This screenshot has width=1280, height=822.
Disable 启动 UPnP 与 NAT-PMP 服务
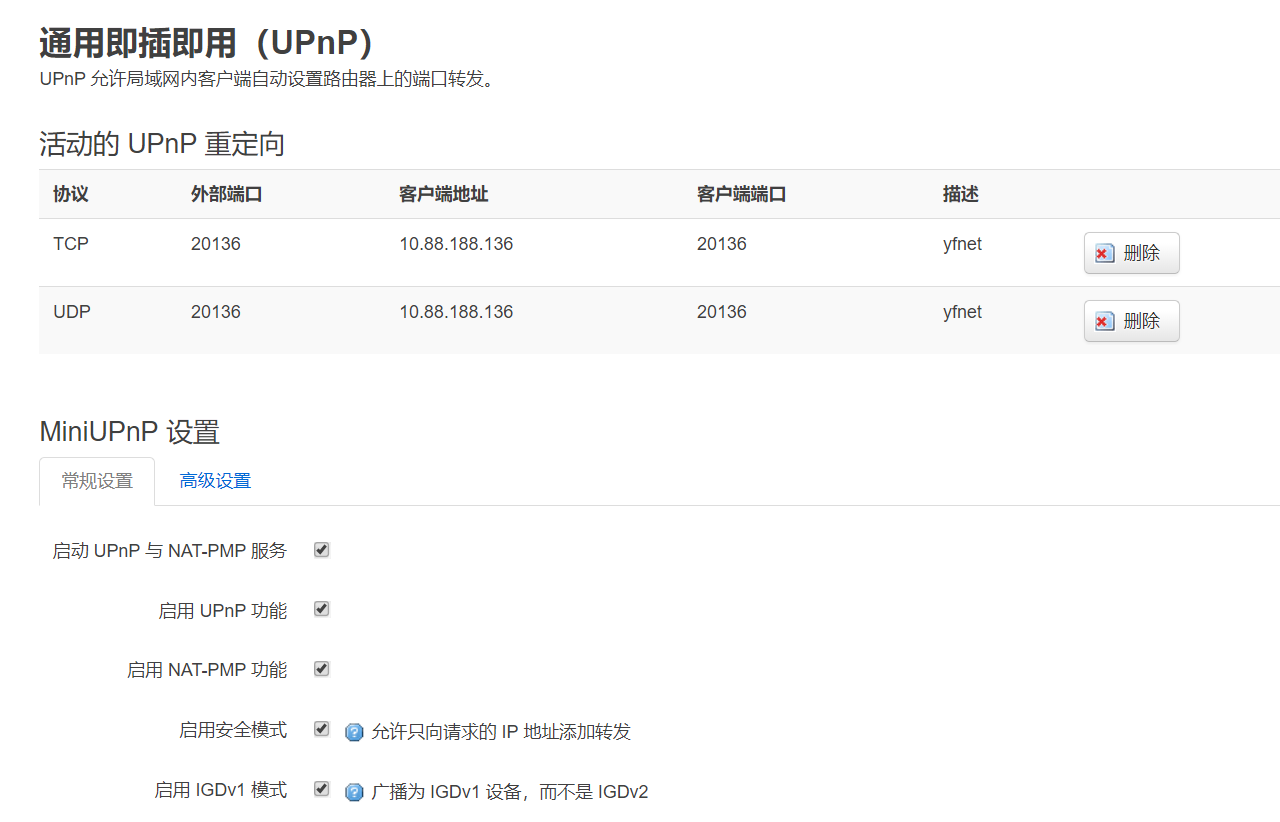point(321,549)
